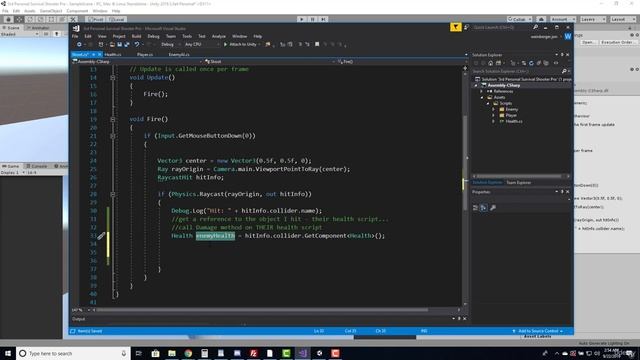This screenshot has height=360, width=640.
Task: Open Visual Studio Build menu
Action: pyautogui.click(x=136, y=36)
